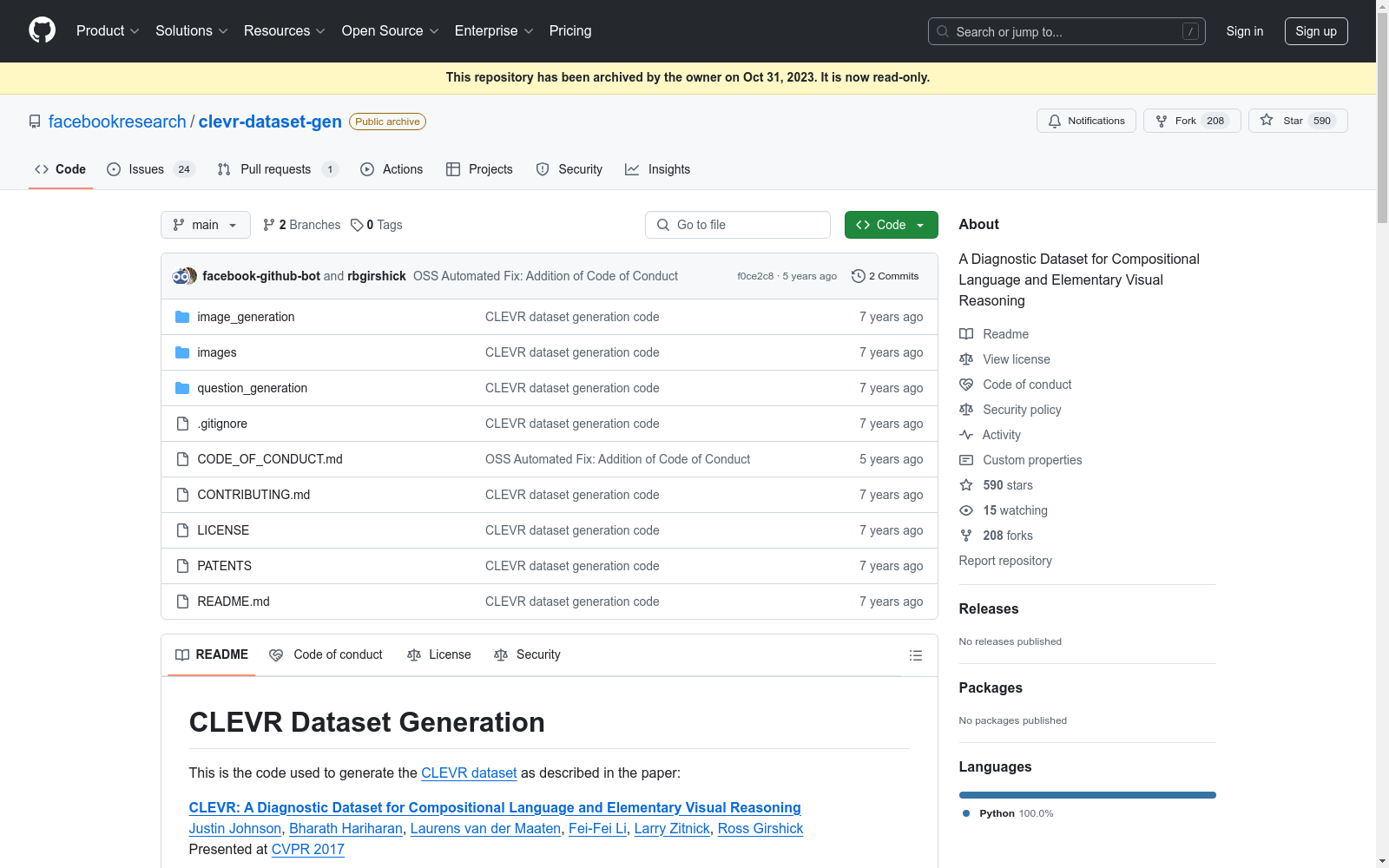
Task: Click the tag icon next to 0 Tags
Action: tap(357, 225)
